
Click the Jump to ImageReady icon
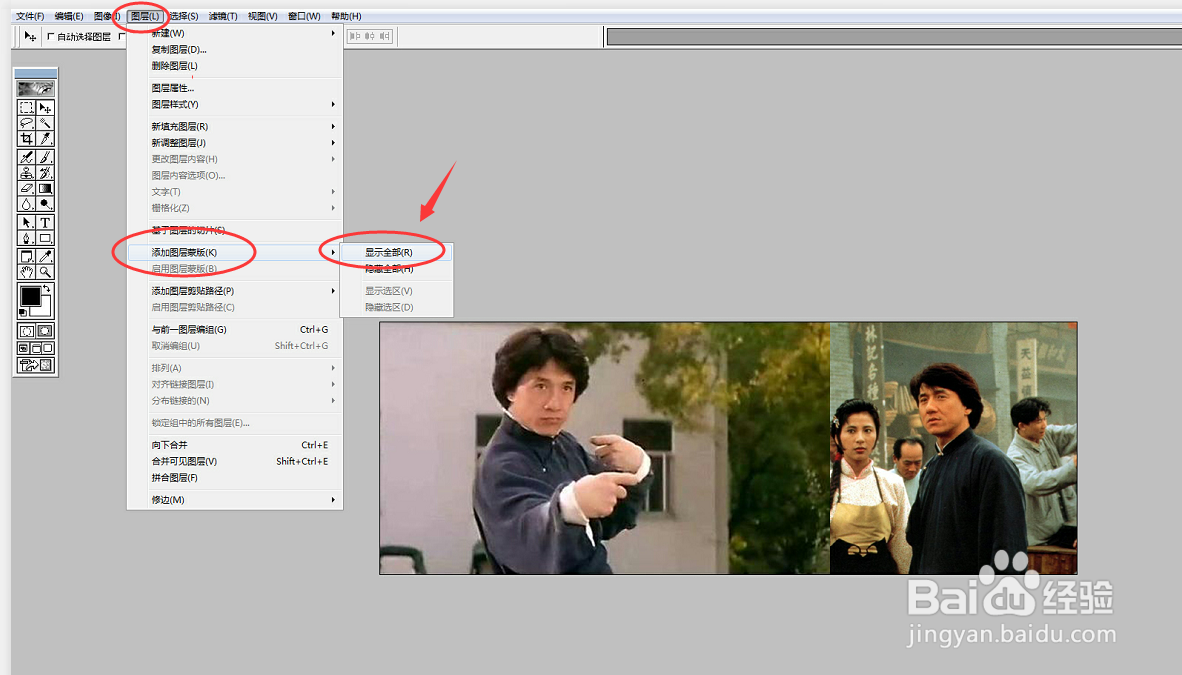(35, 365)
